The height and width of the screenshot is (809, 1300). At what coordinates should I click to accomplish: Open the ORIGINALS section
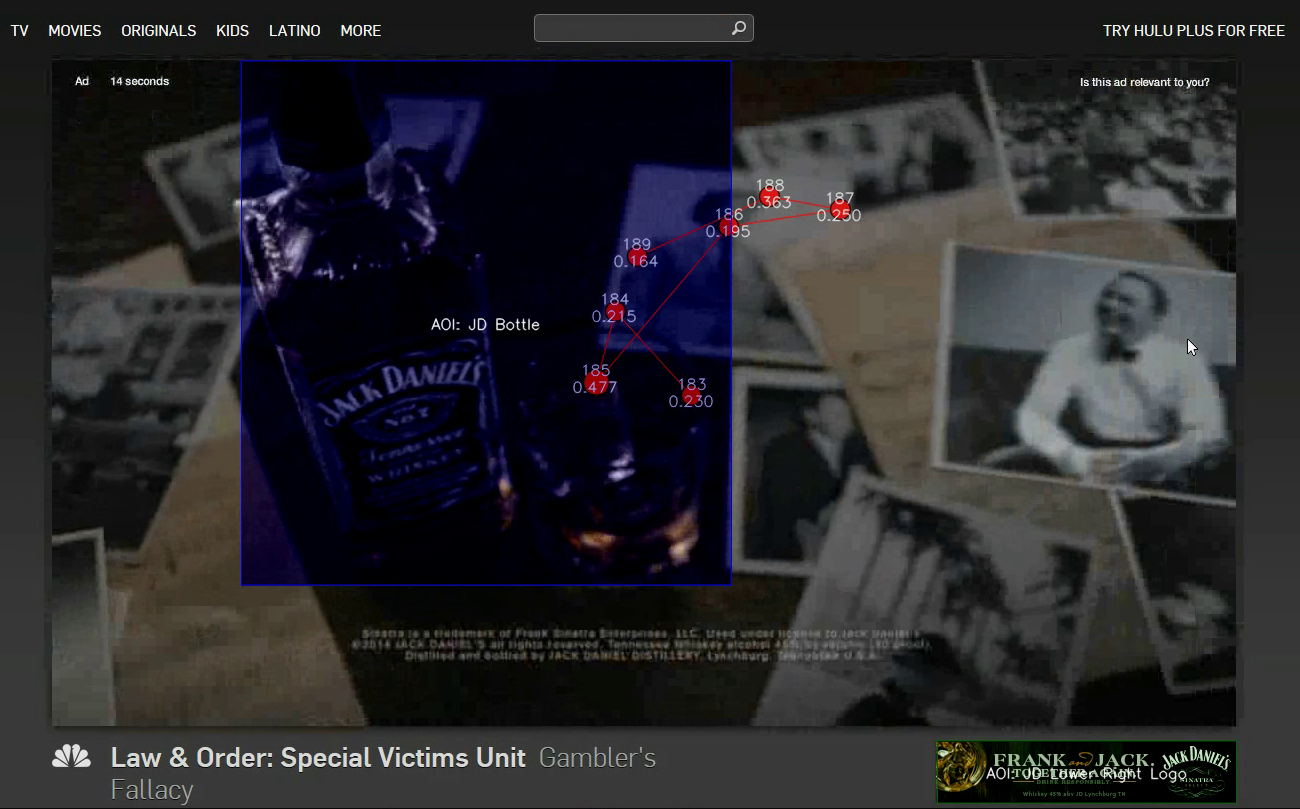click(159, 31)
